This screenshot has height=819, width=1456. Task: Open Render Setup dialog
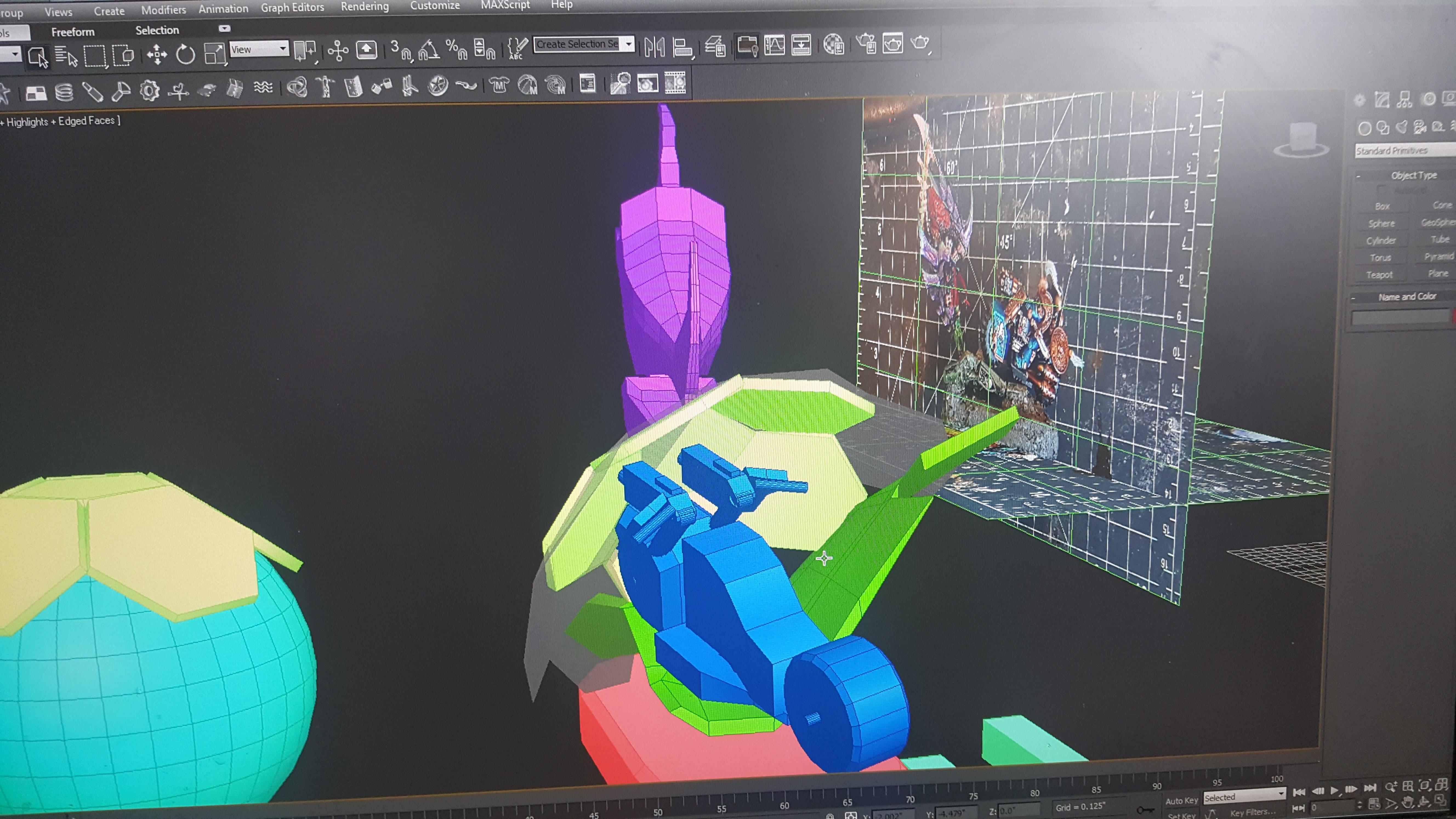[865, 44]
